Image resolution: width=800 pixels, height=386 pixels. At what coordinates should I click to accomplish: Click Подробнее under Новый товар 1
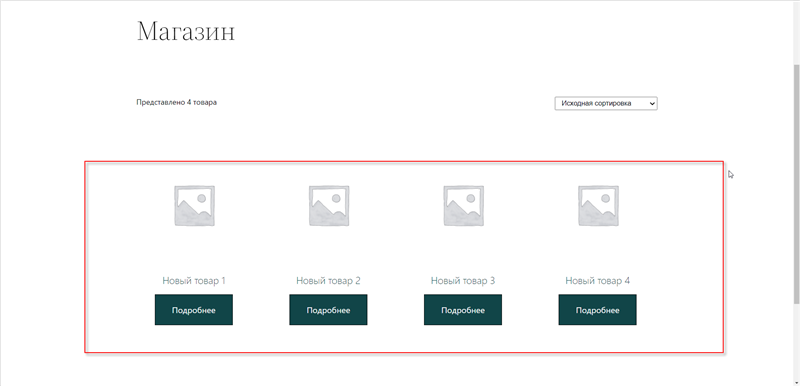[194, 310]
